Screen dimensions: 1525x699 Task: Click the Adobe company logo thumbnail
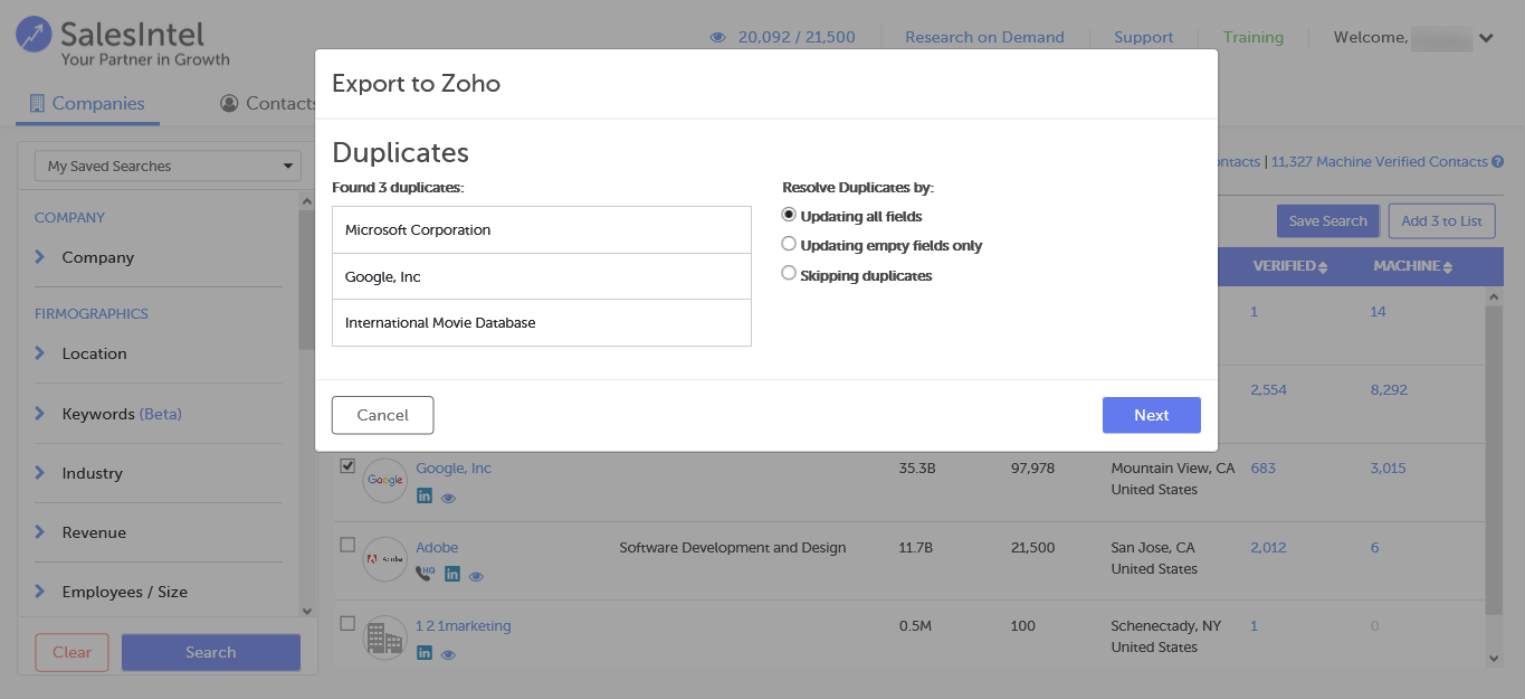385,559
